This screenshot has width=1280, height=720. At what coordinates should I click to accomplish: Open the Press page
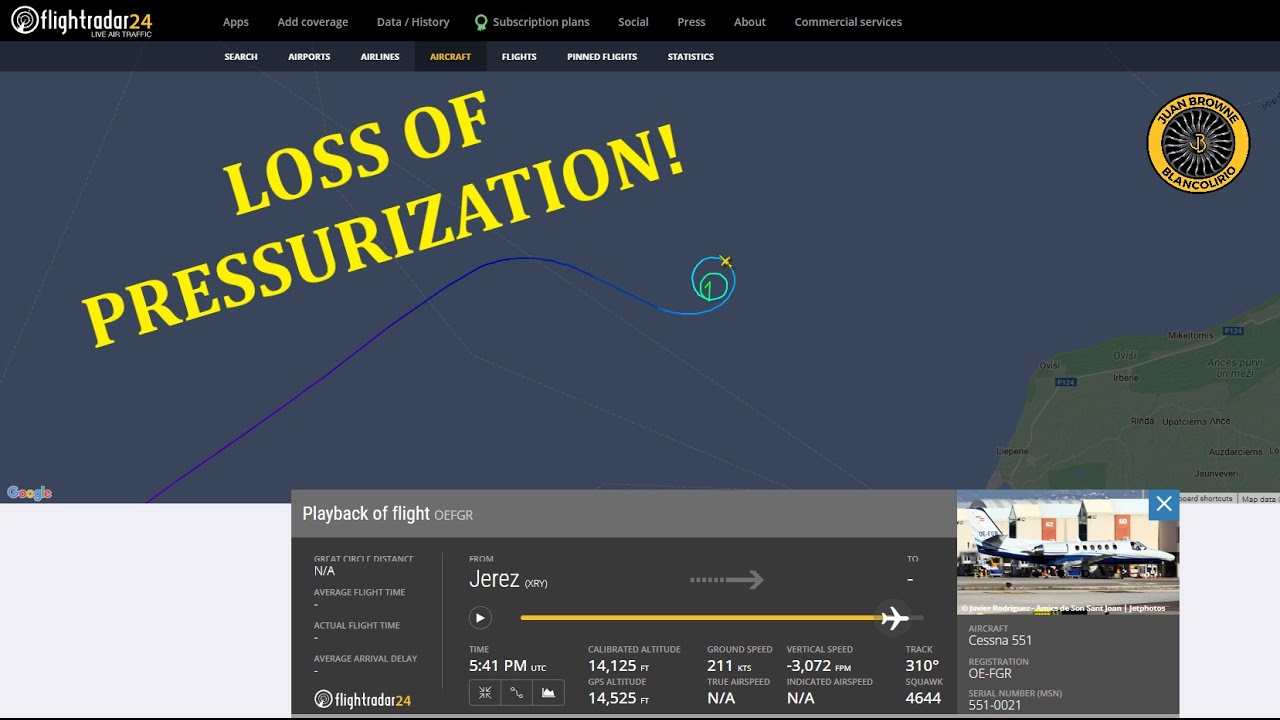691,22
